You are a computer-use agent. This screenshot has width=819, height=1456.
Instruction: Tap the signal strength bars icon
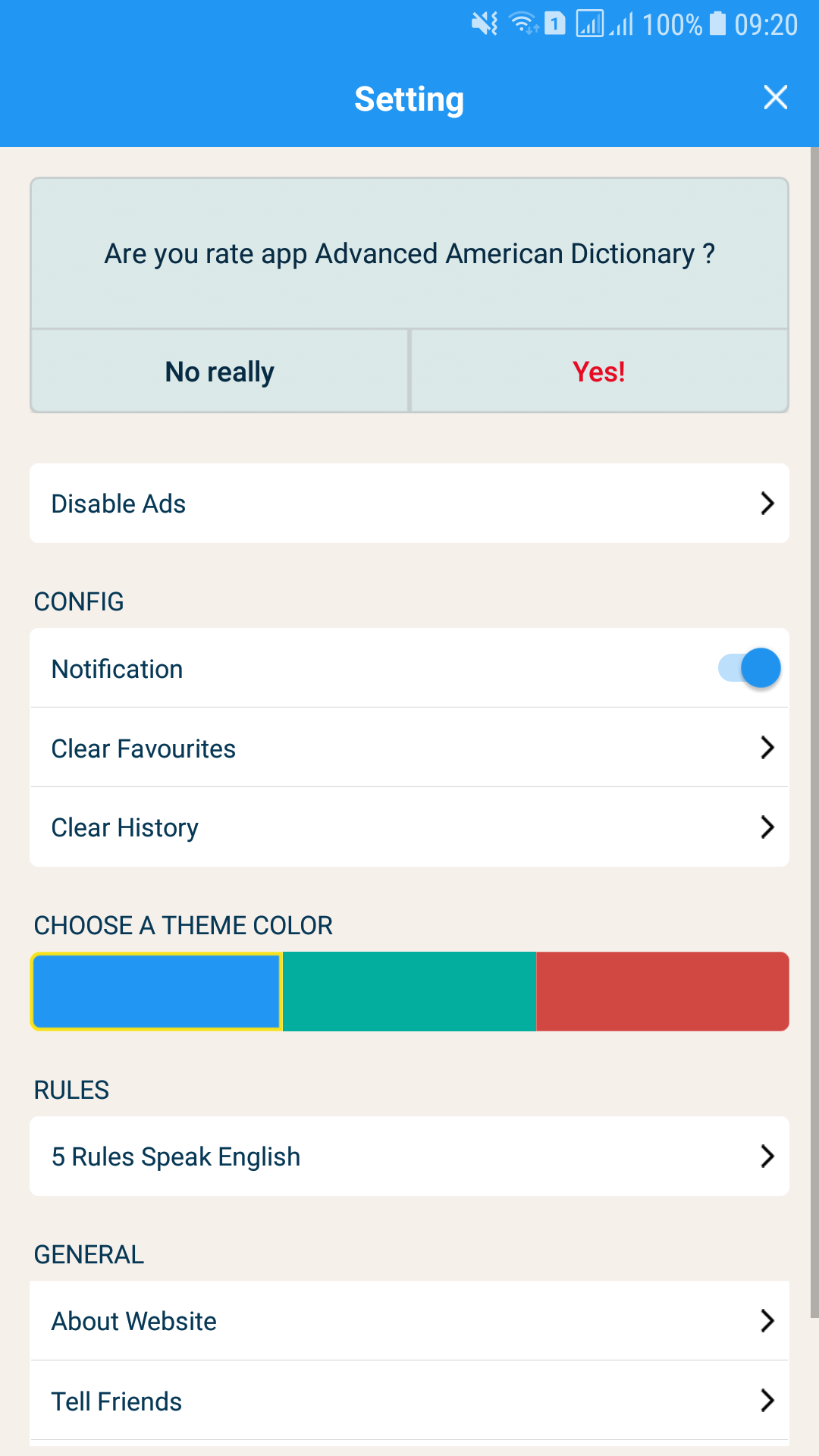point(622,24)
